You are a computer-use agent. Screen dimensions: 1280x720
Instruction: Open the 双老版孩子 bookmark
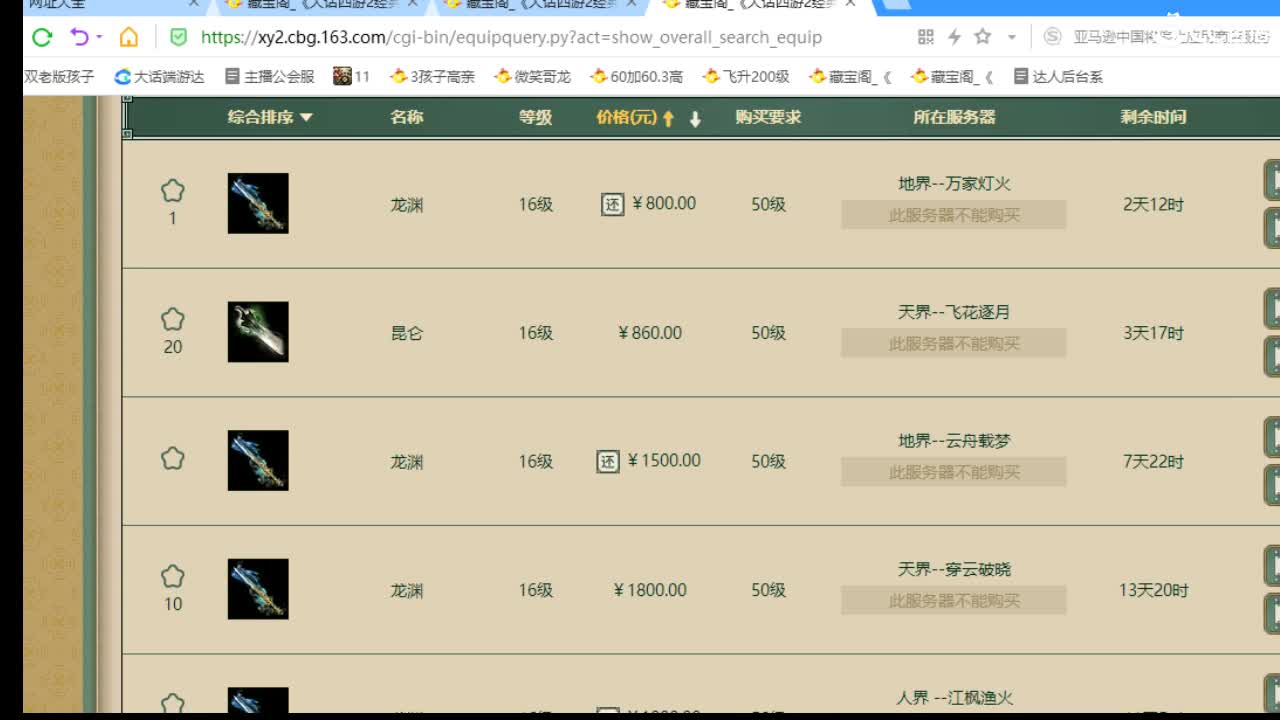tap(60, 76)
